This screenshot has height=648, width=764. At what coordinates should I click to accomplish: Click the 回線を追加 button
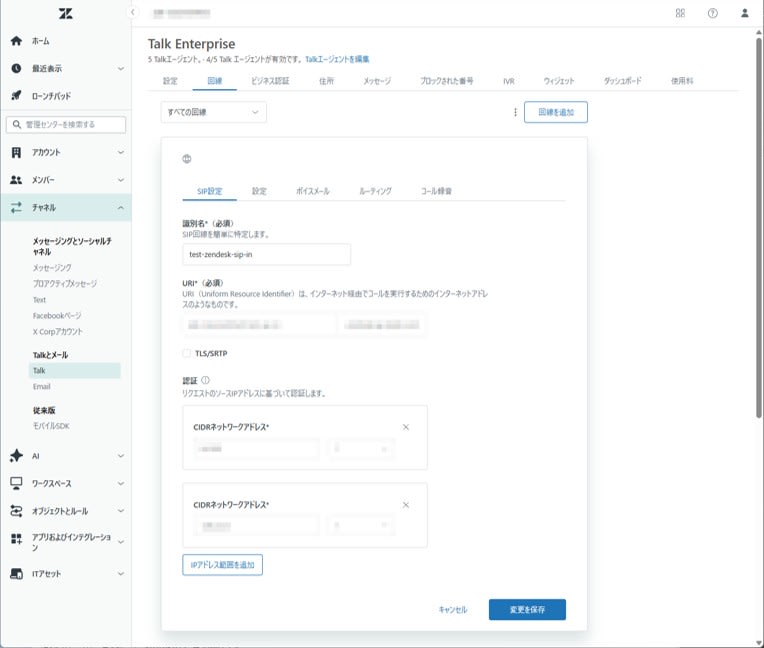click(x=556, y=112)
